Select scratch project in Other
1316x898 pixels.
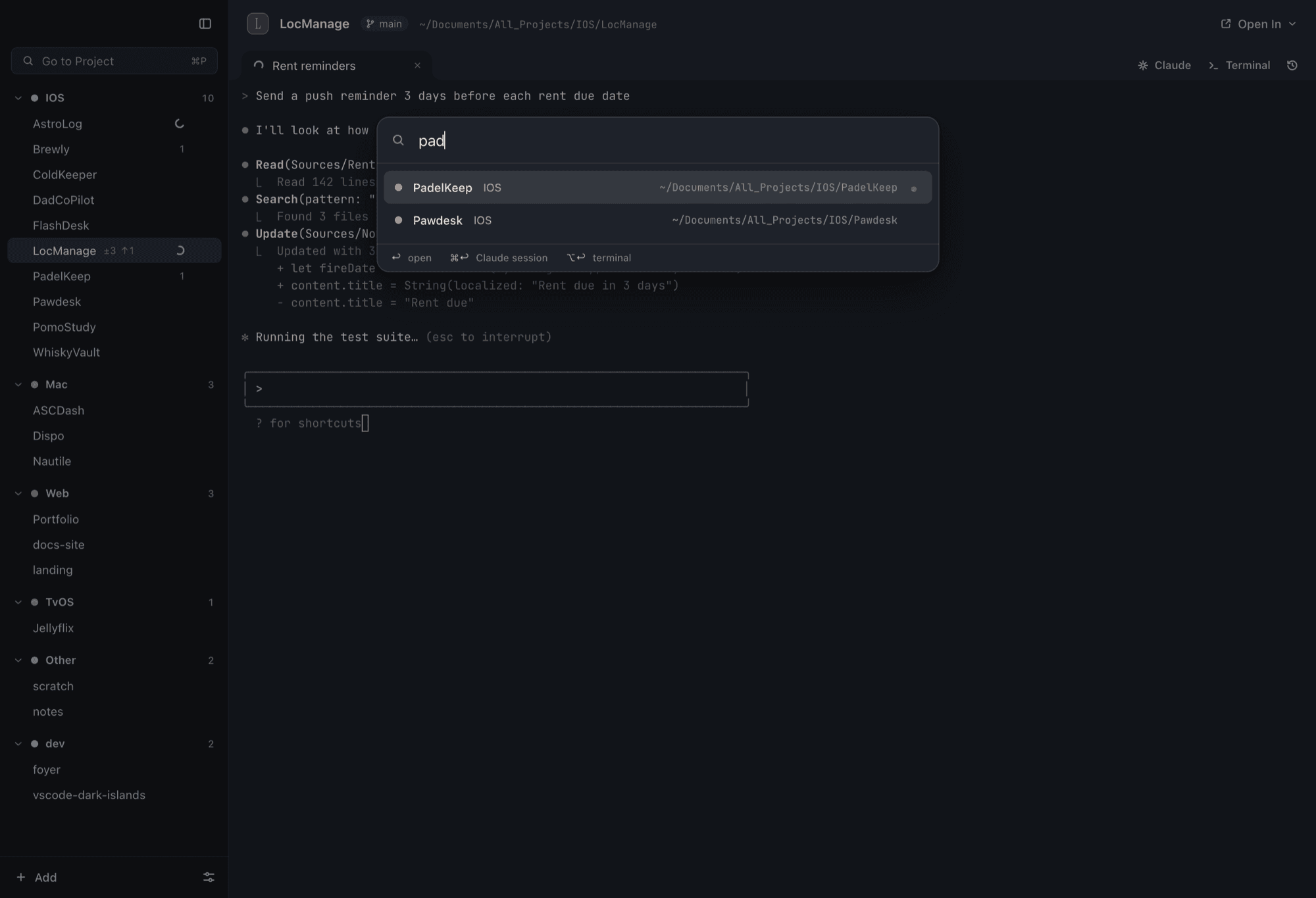[x=114, y=686]
